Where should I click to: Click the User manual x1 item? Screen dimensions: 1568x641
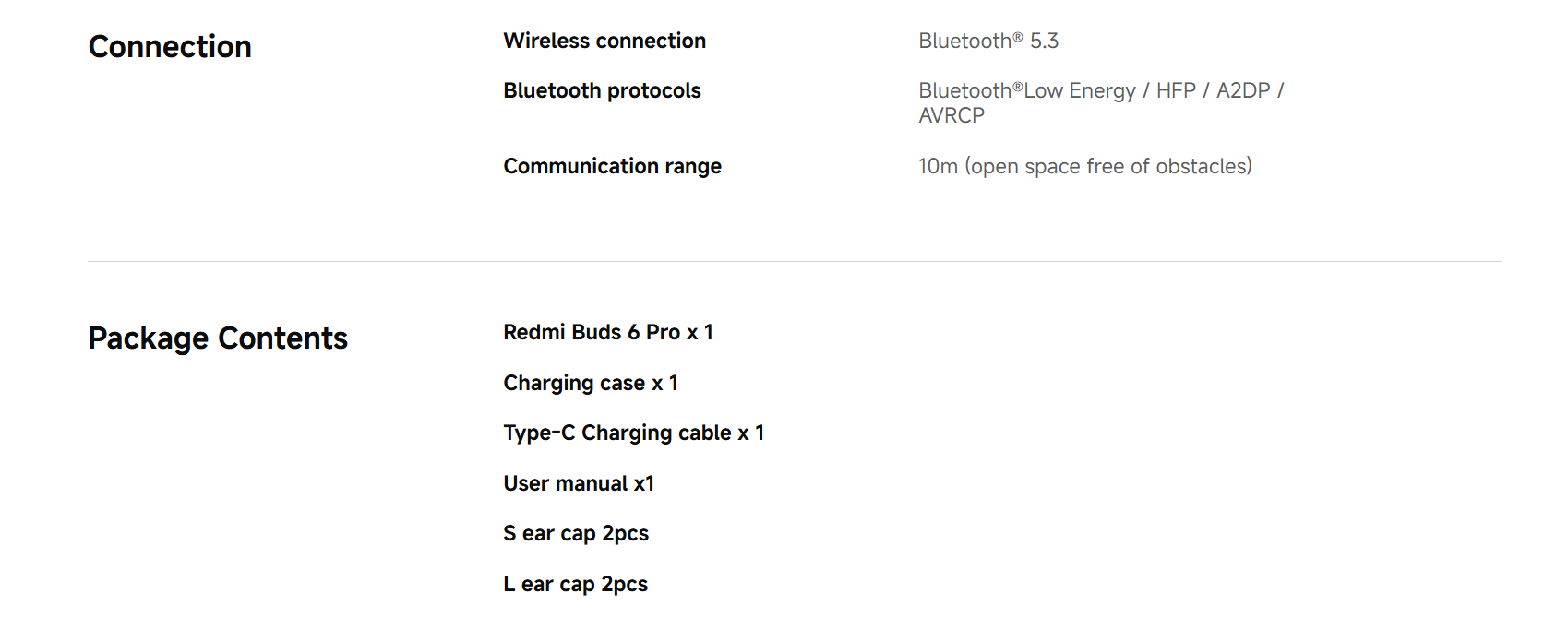[x=579, y=484]
